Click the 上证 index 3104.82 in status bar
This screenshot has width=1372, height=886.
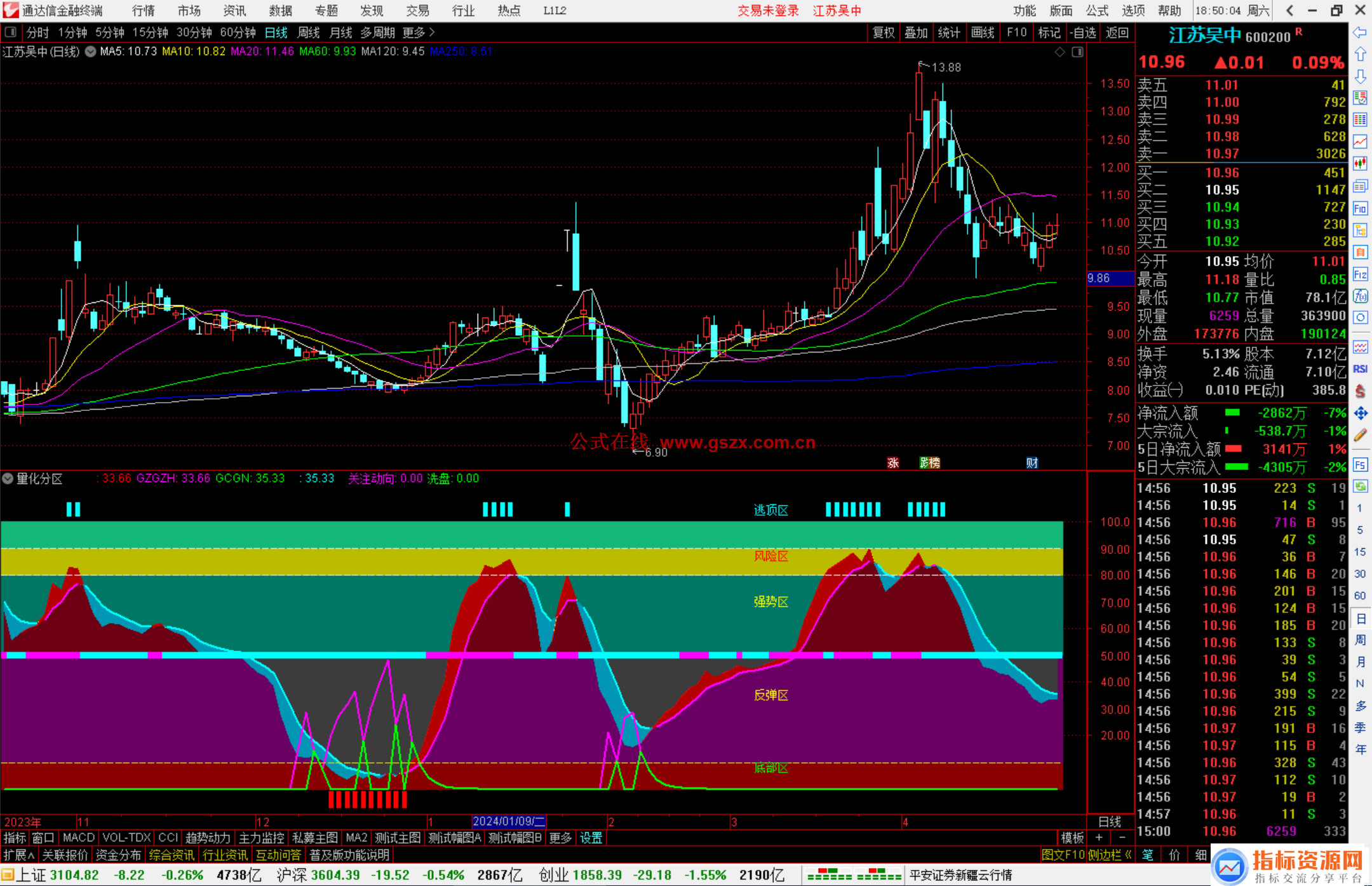(58, 875)
